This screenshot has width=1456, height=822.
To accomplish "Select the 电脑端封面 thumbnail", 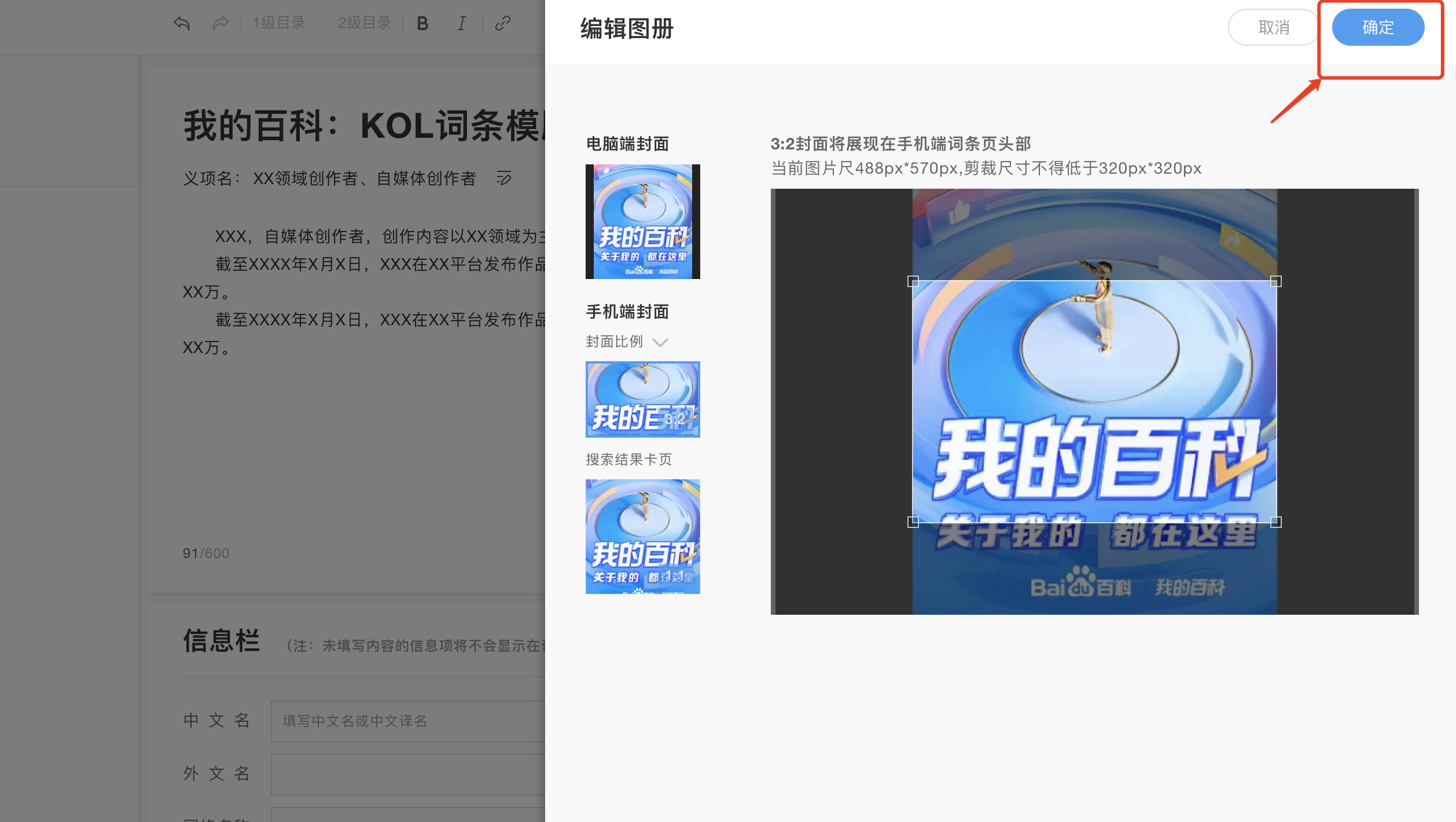I will tap(643, 222).
